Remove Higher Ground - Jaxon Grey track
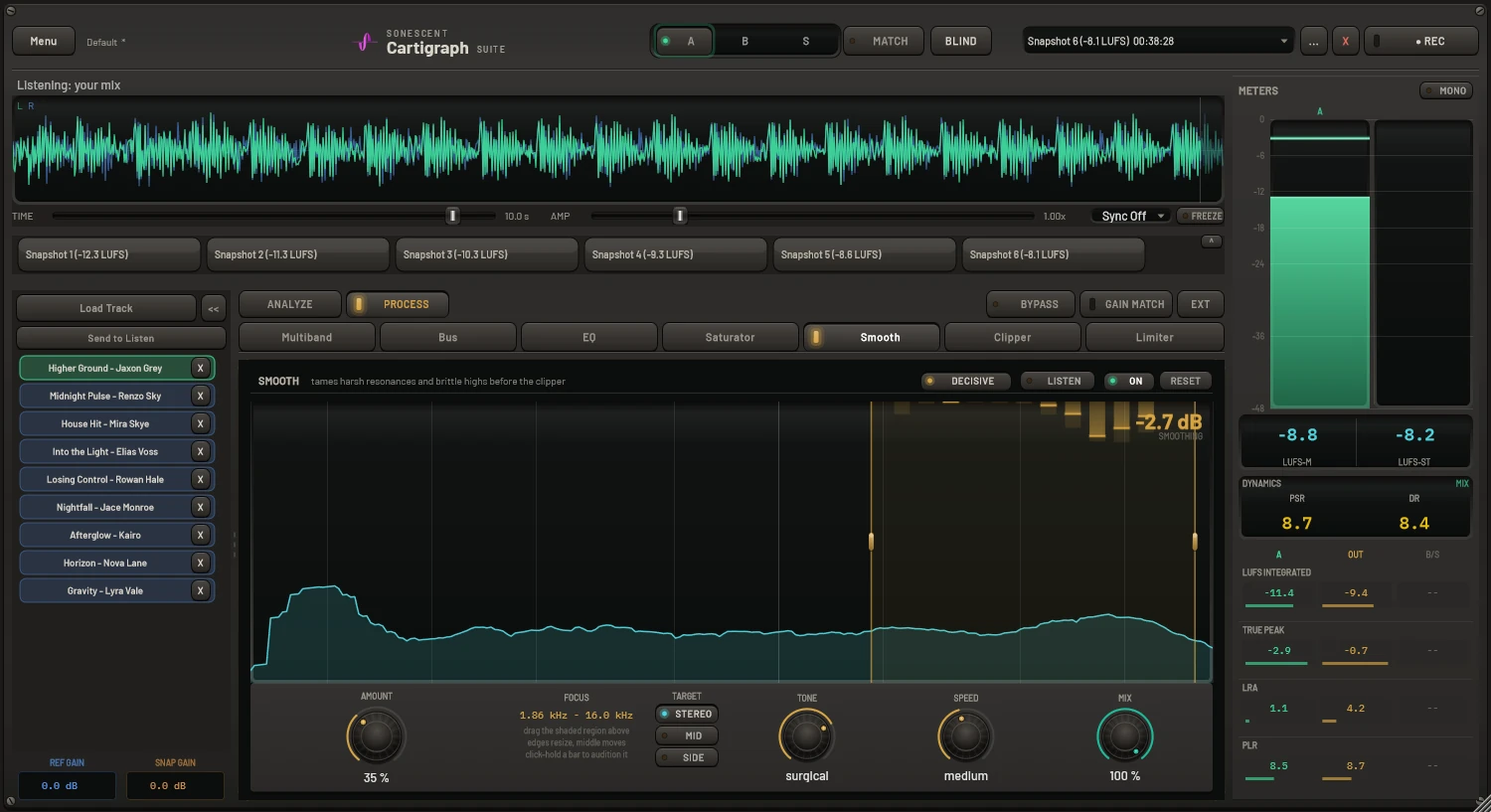 (200, 368)
